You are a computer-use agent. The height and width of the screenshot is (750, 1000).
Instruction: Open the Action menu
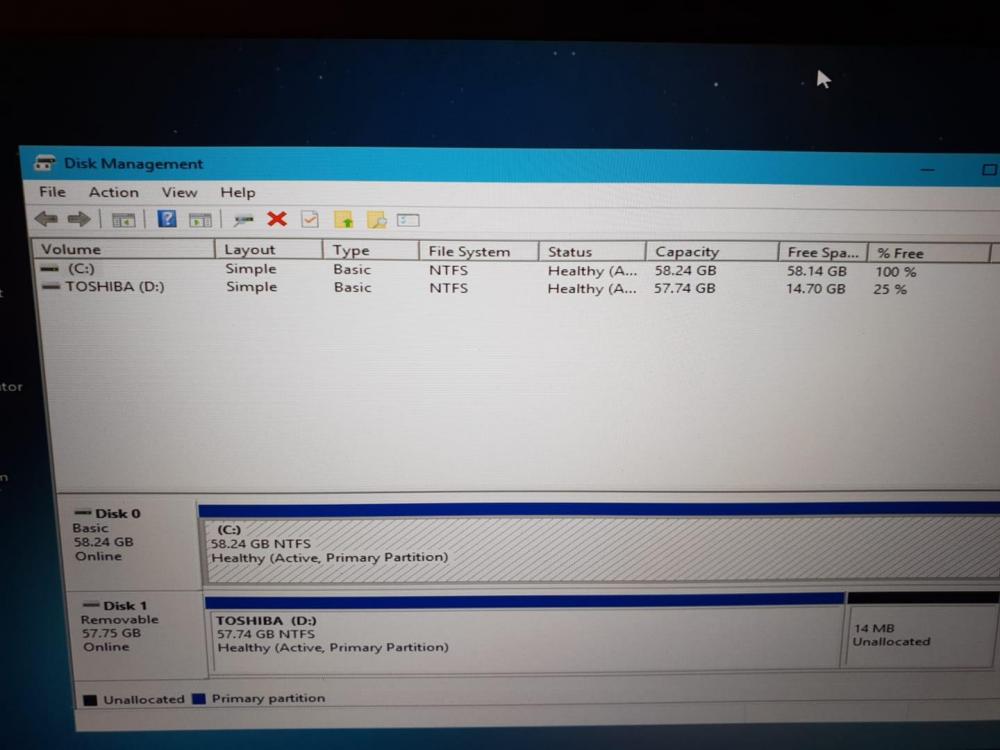114,193
